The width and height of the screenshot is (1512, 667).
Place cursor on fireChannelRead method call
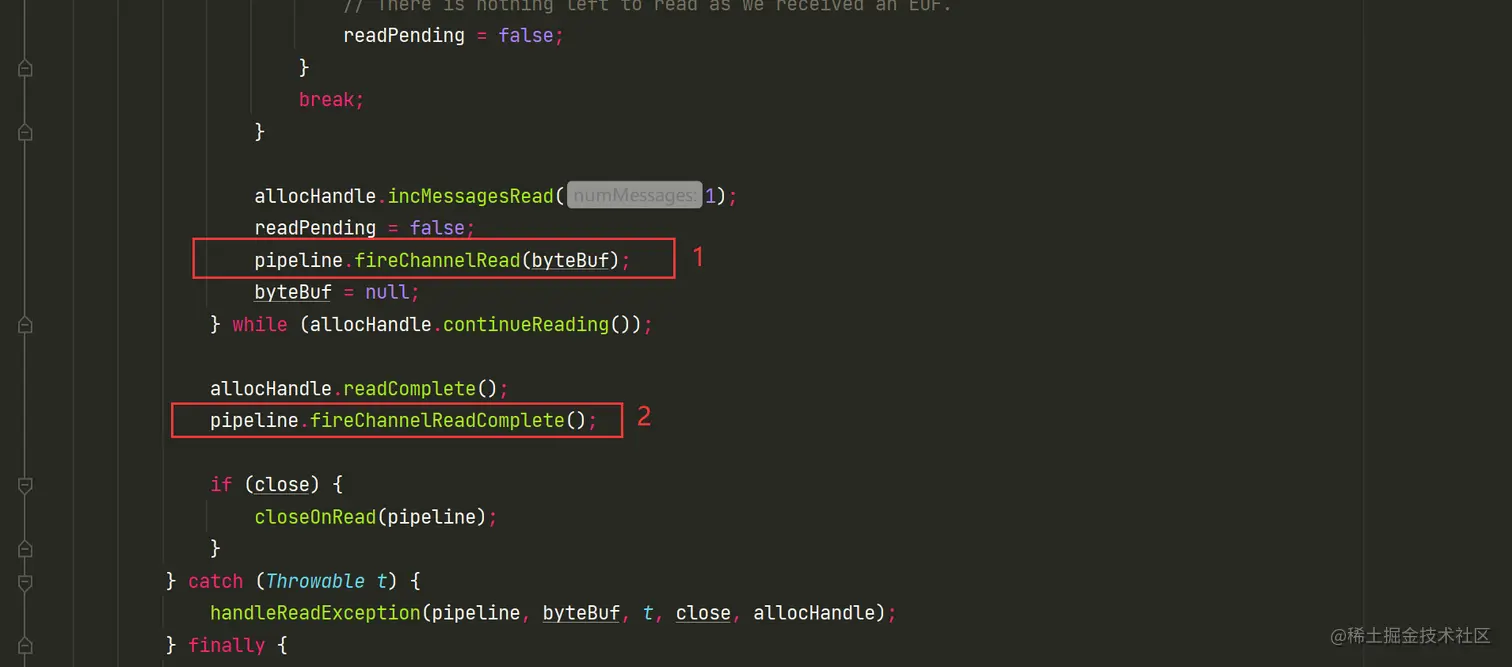[437, 260]
